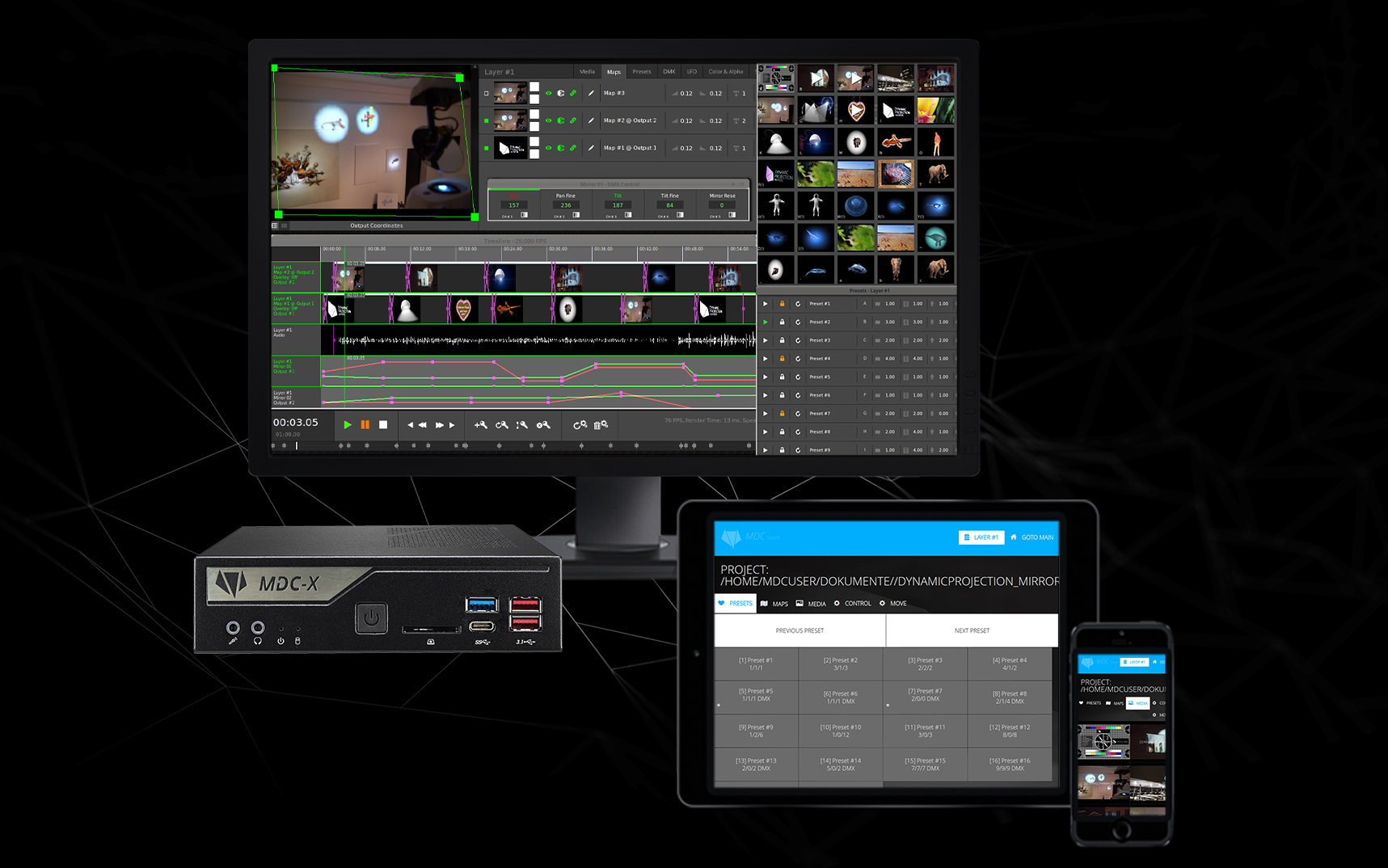1388x868 pixels.
Task: Toggle the orange lock on Preset #1
Action: (x=782, y=304)
